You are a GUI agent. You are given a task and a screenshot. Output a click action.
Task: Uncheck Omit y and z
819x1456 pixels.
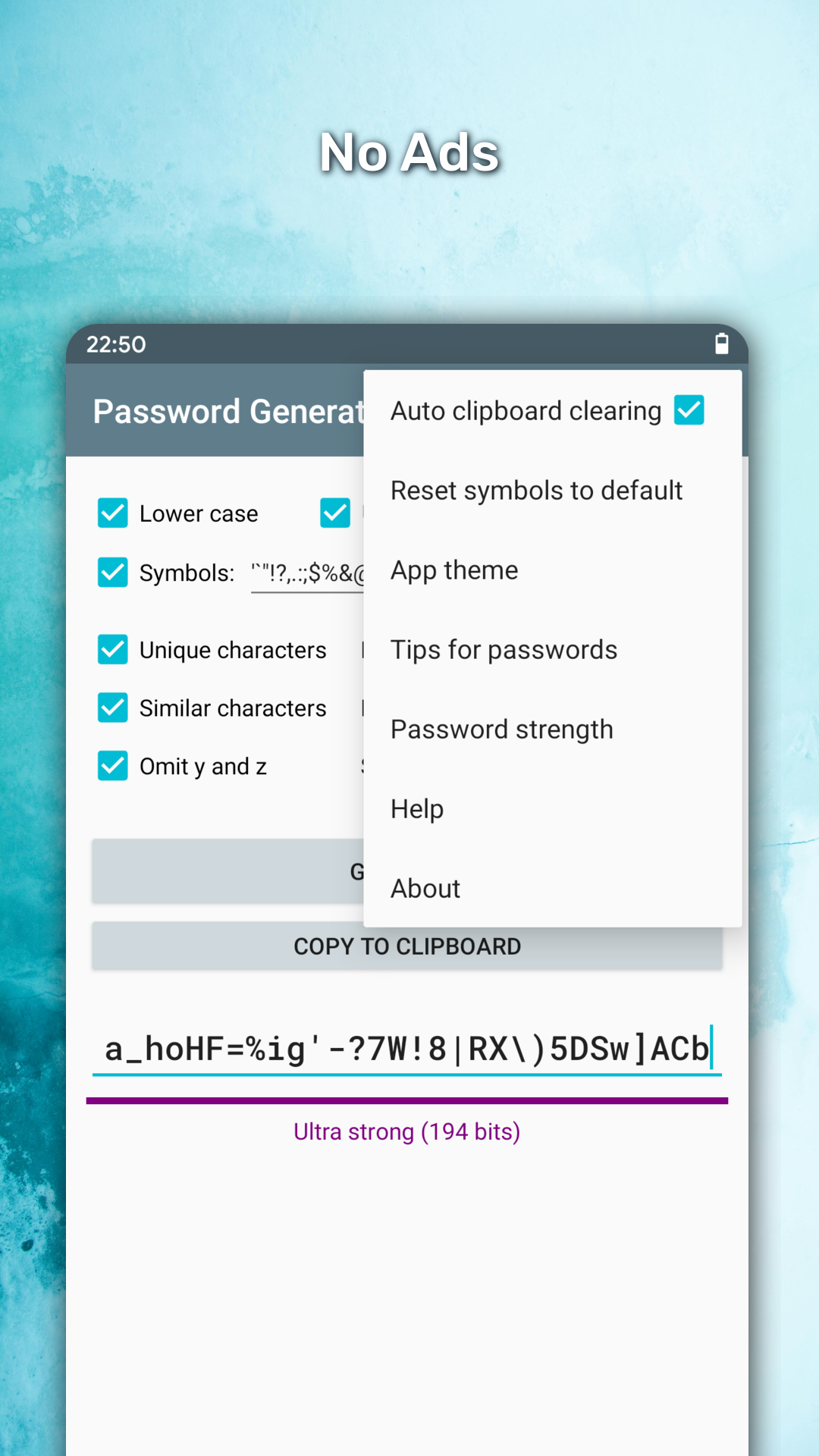(x=113, y=766)
